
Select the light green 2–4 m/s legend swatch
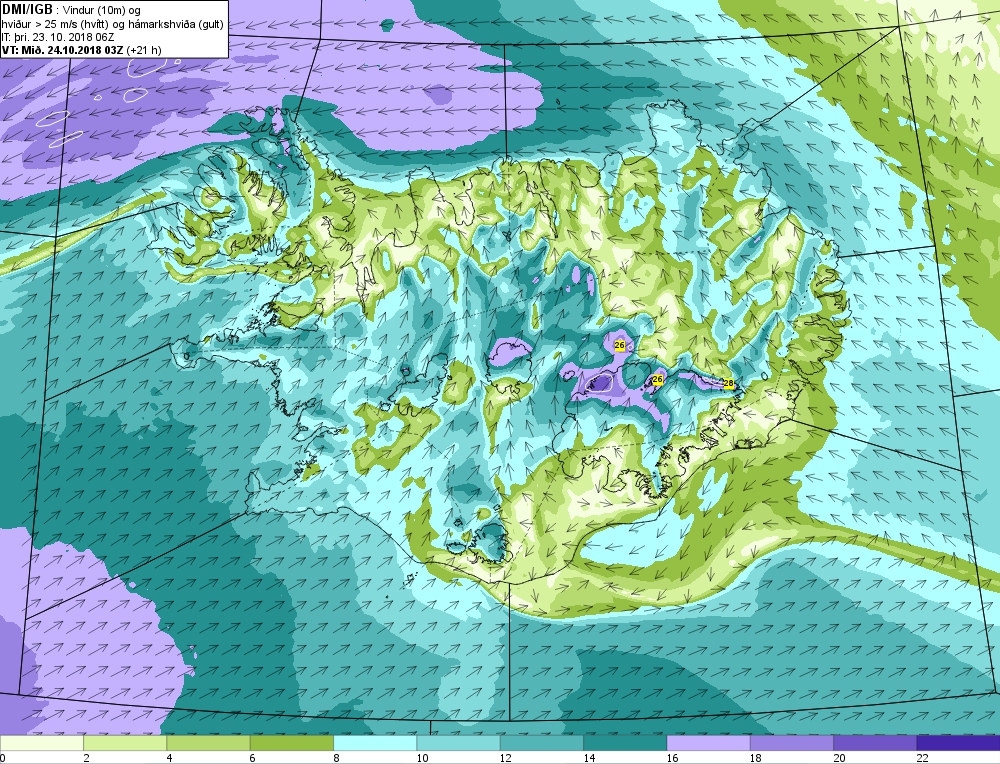click(125, 743)
